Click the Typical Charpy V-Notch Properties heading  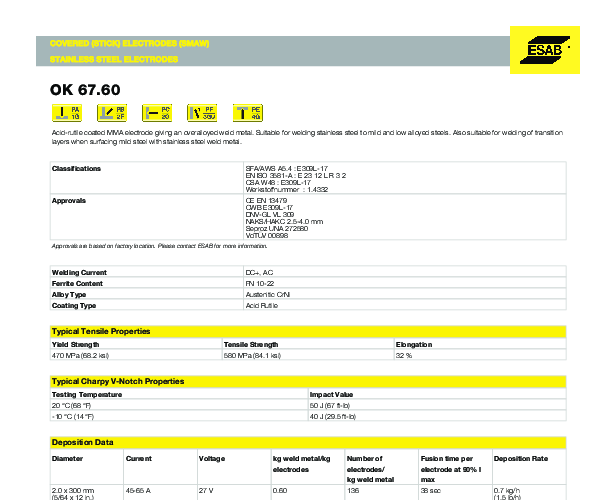118,382
